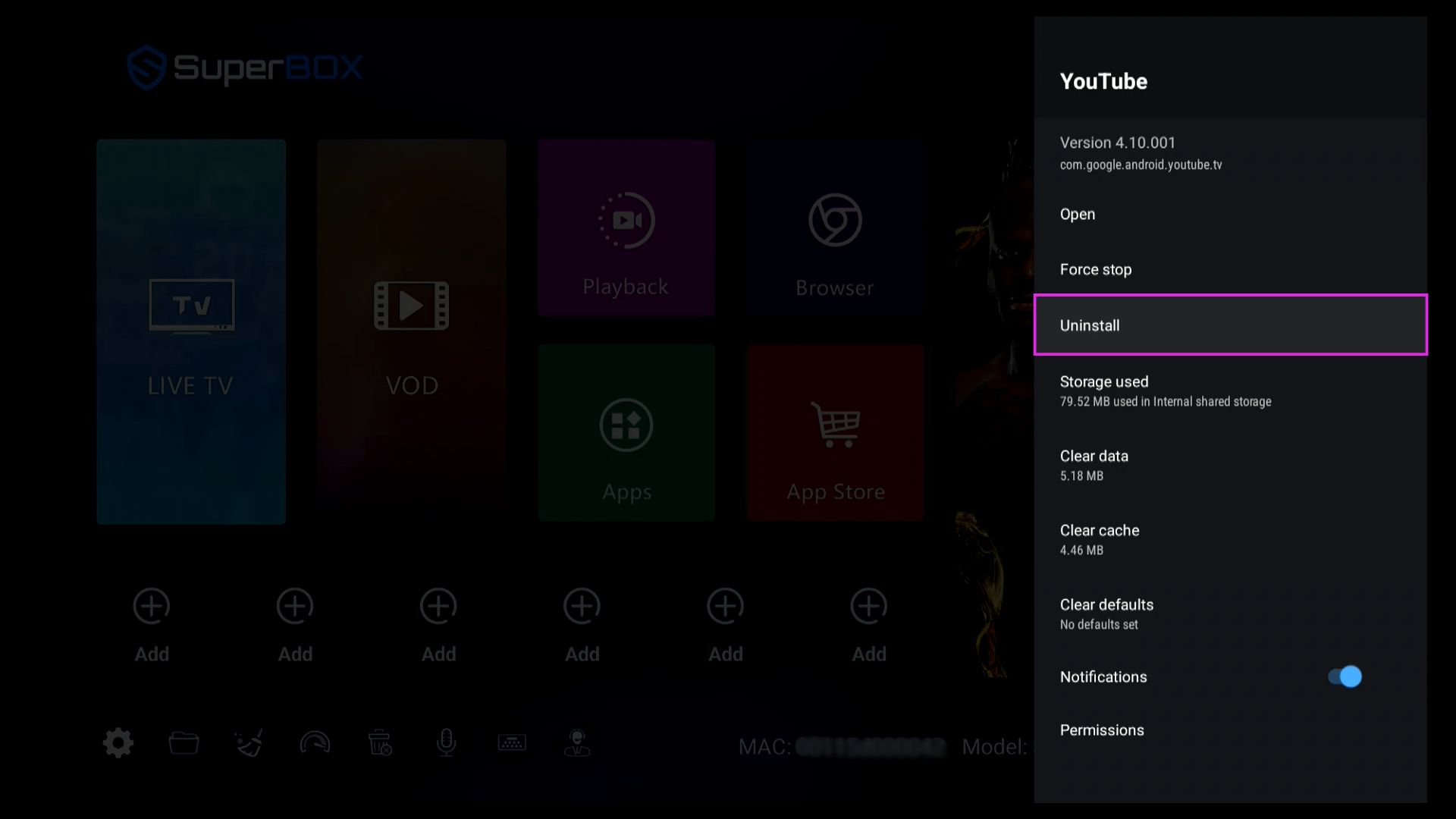This screenshot has height=819, width=1456.
Task: Click the blurred MAC address text
Action: (871, 747)
